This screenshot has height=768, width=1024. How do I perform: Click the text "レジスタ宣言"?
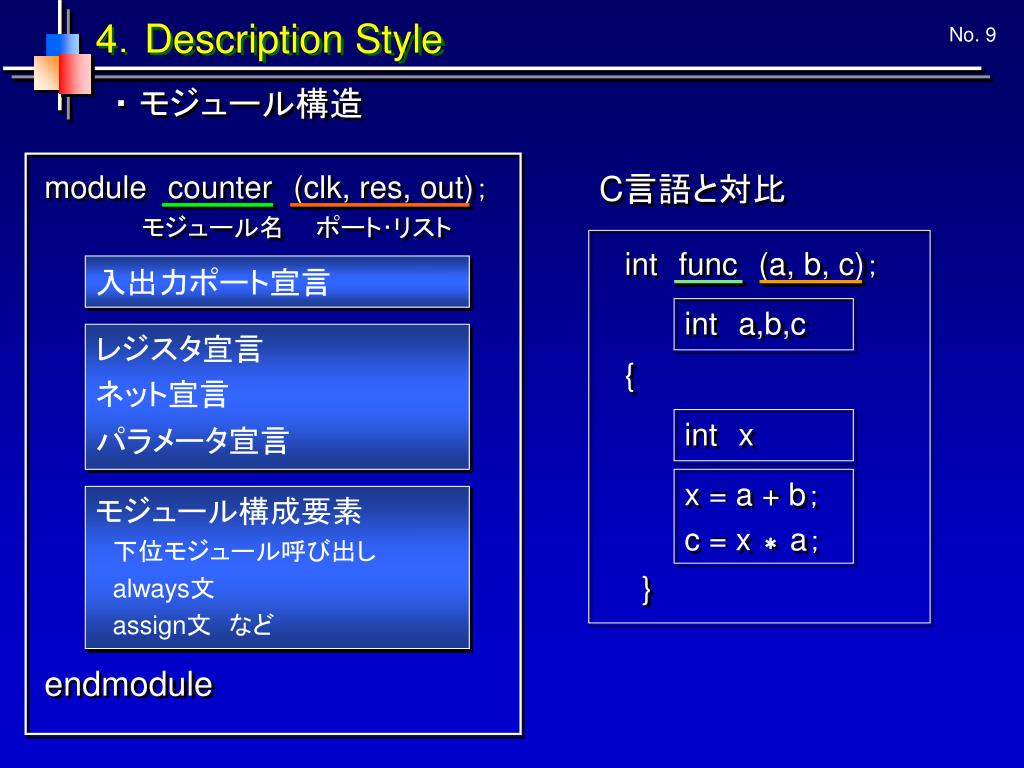179,349
